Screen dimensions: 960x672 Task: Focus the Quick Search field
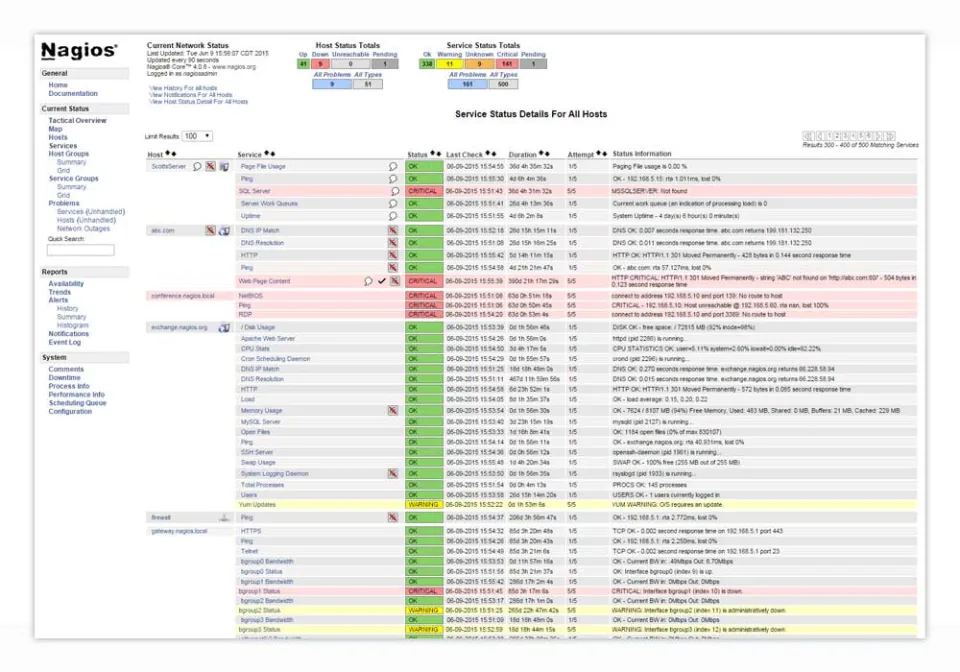[81, 250]
